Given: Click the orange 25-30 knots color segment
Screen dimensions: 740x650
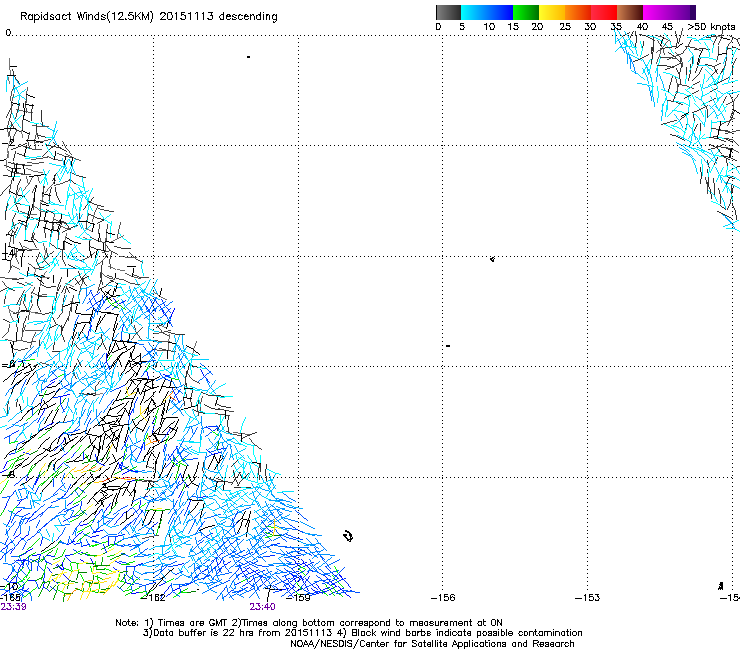Looking at the screenshot, I should [x=578, y=12].
